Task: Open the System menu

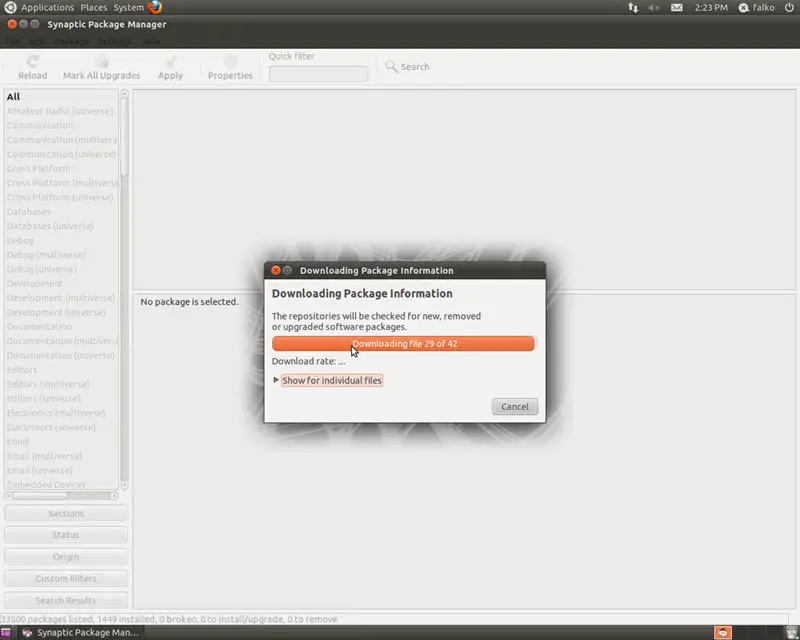Action: pos(129,8)
